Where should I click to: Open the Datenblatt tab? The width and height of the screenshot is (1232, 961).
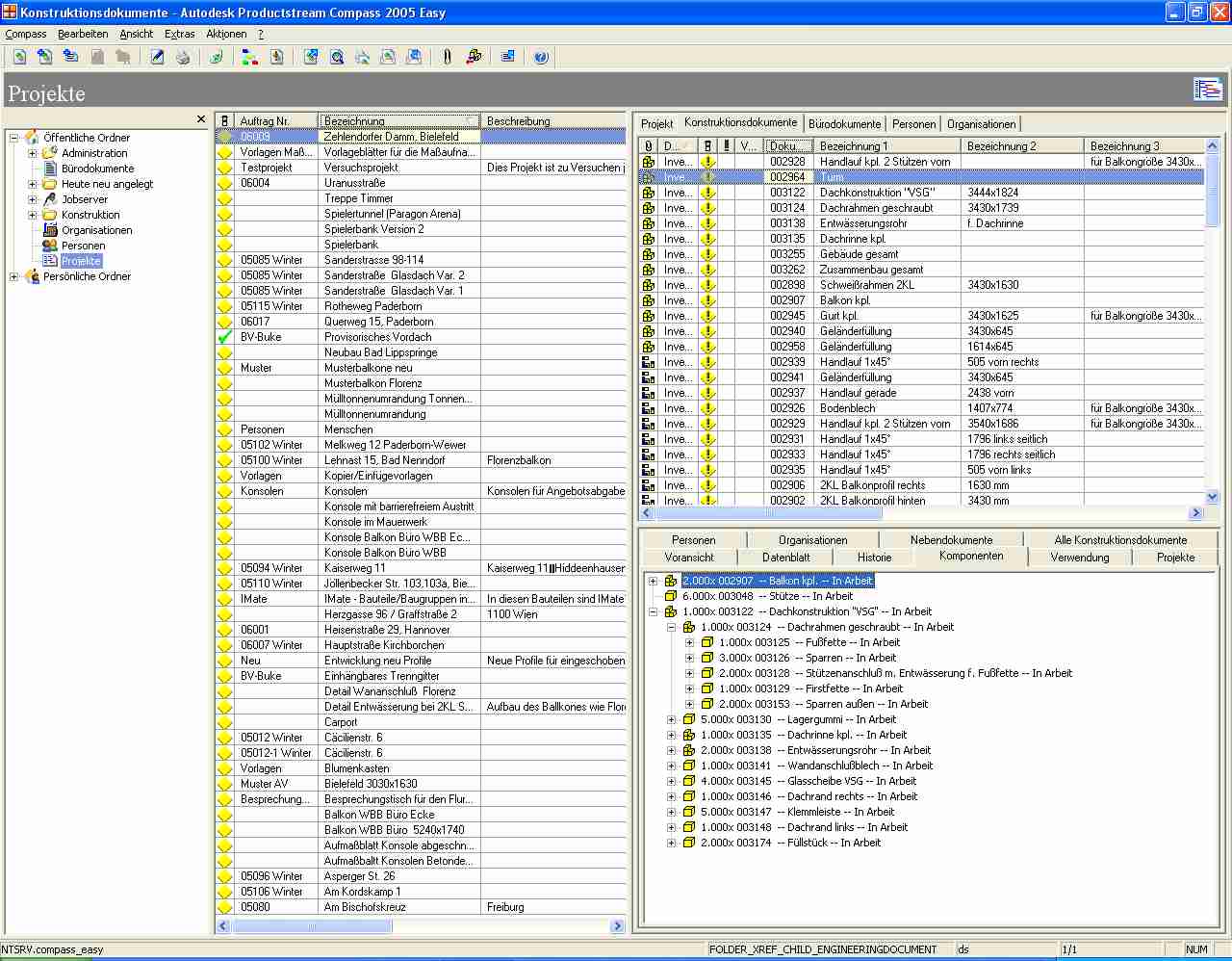785,558
